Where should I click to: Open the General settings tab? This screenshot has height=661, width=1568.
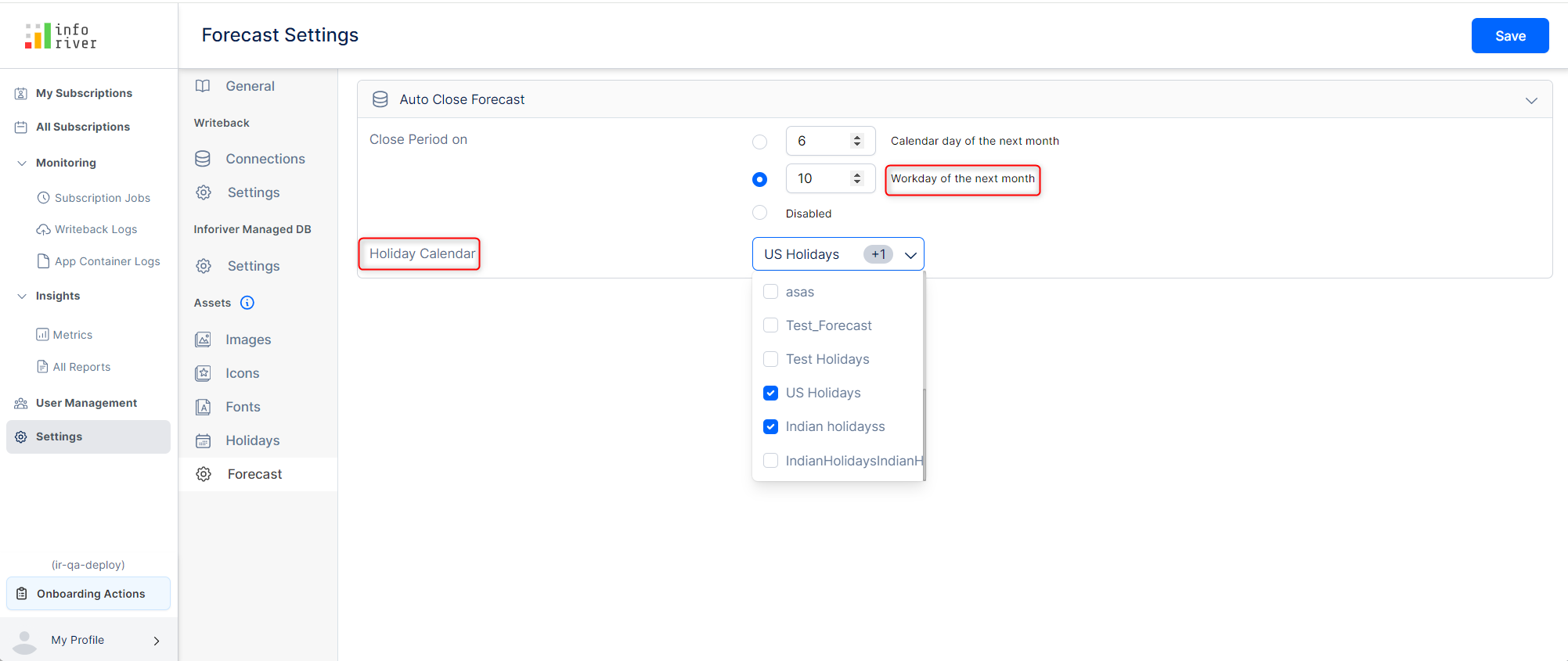pos(250,86)
